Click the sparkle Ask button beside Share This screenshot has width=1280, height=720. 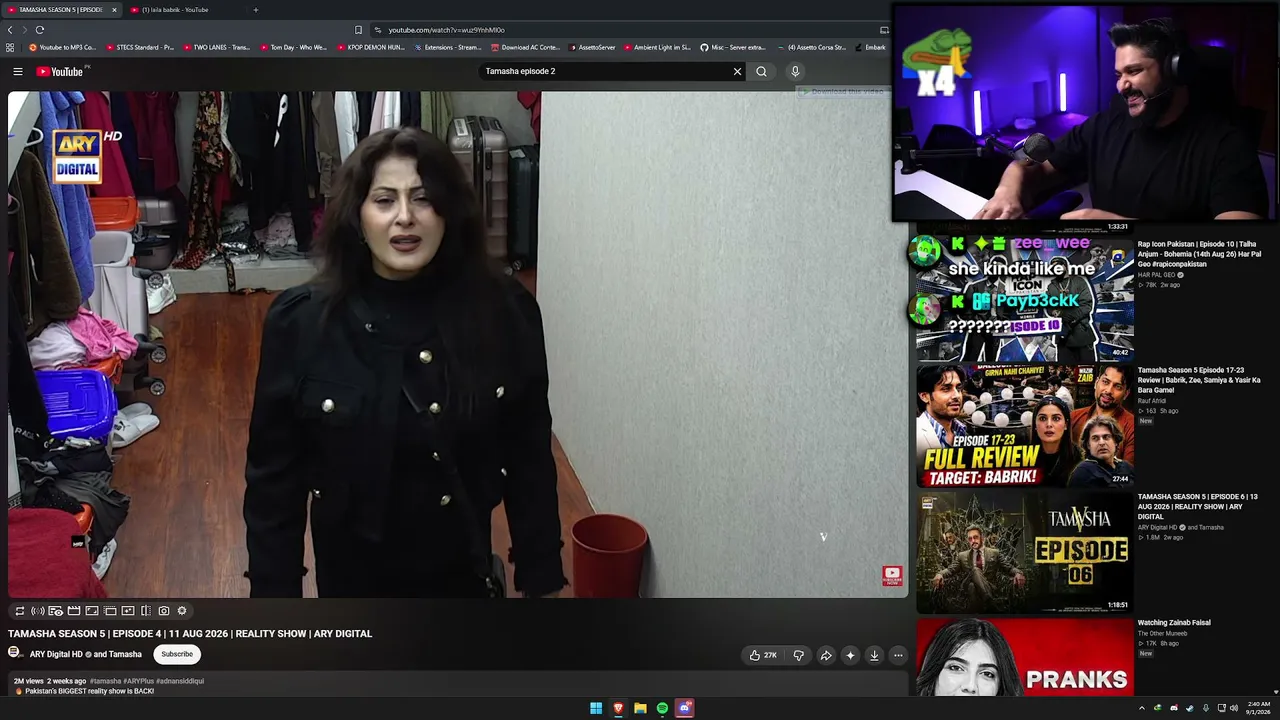tap(850, 655)
